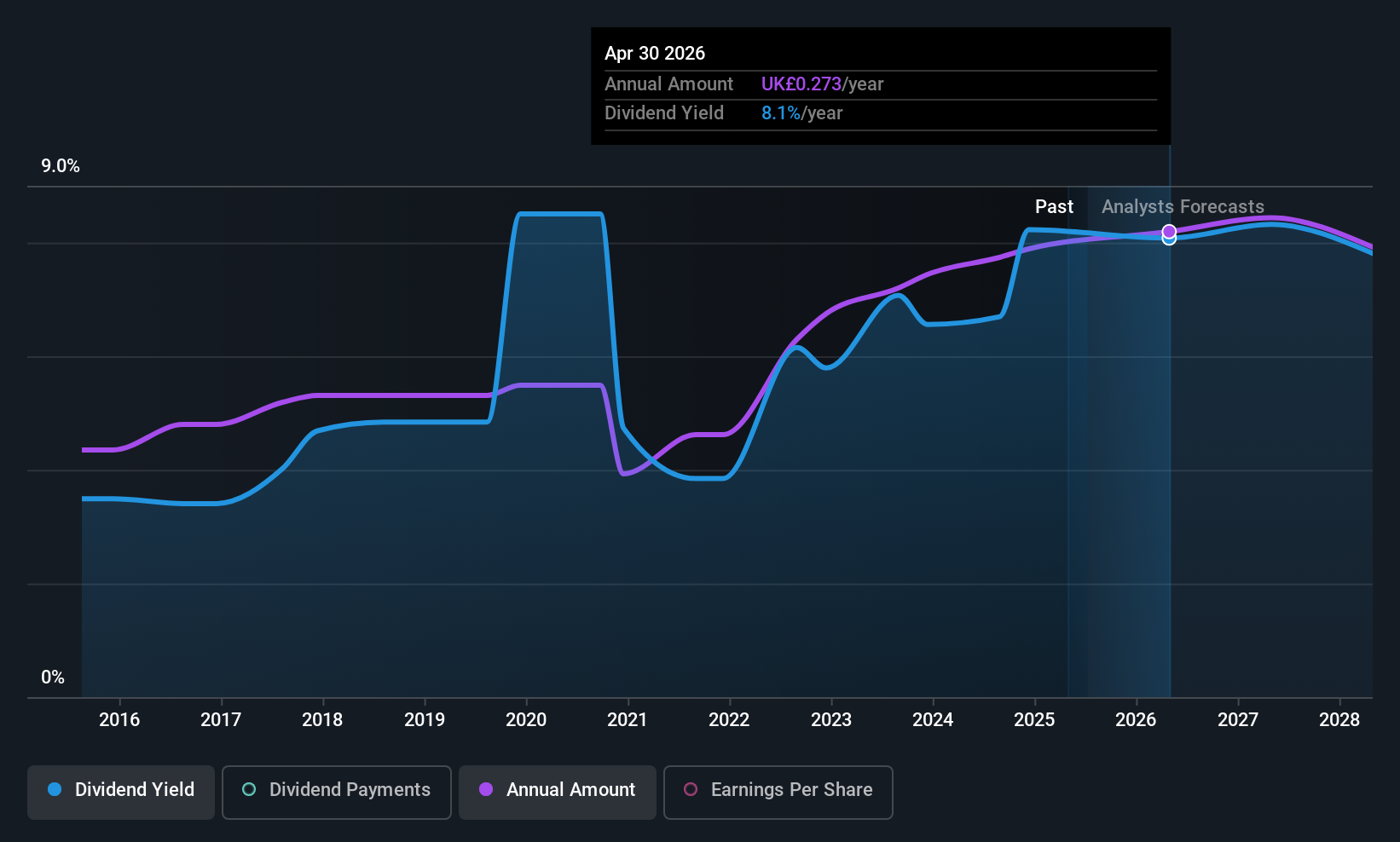Viewport: 1400px width, 842px height.
Task: Click the blue Dividend Yield legend dot
Action: 55,789
